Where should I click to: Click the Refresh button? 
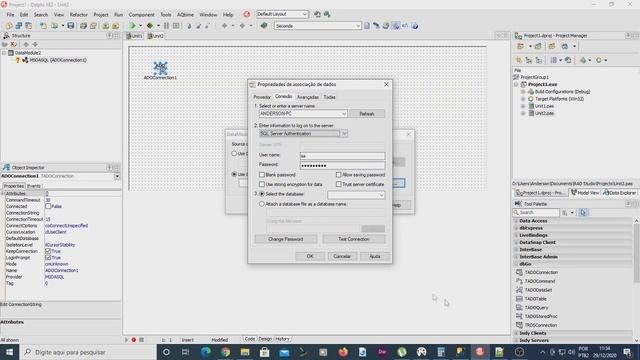click(x=367, y=114)
